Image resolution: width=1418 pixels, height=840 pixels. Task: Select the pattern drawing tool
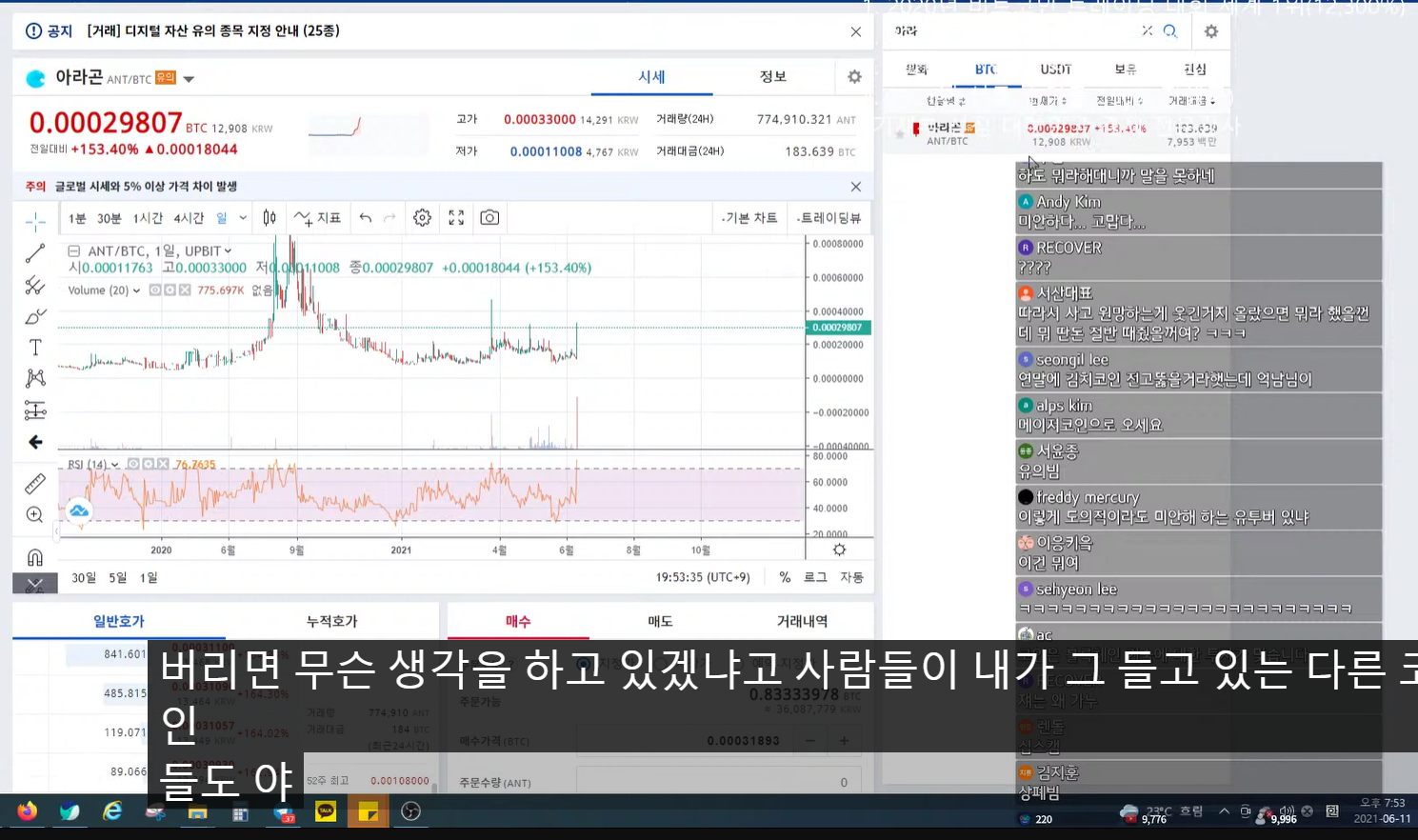click(35, 378)
